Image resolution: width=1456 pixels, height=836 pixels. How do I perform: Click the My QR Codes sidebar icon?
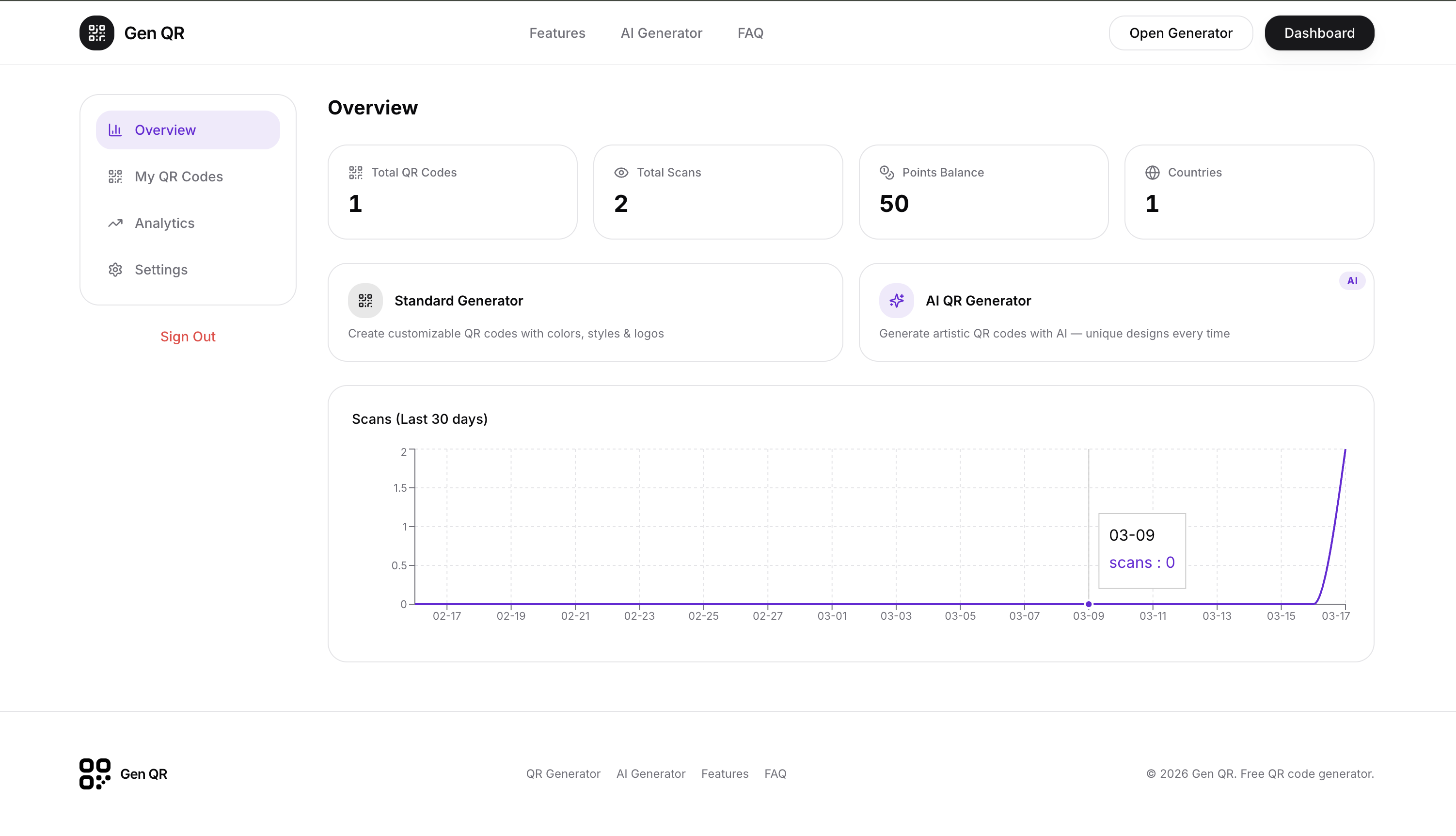[x=115, y=177]
